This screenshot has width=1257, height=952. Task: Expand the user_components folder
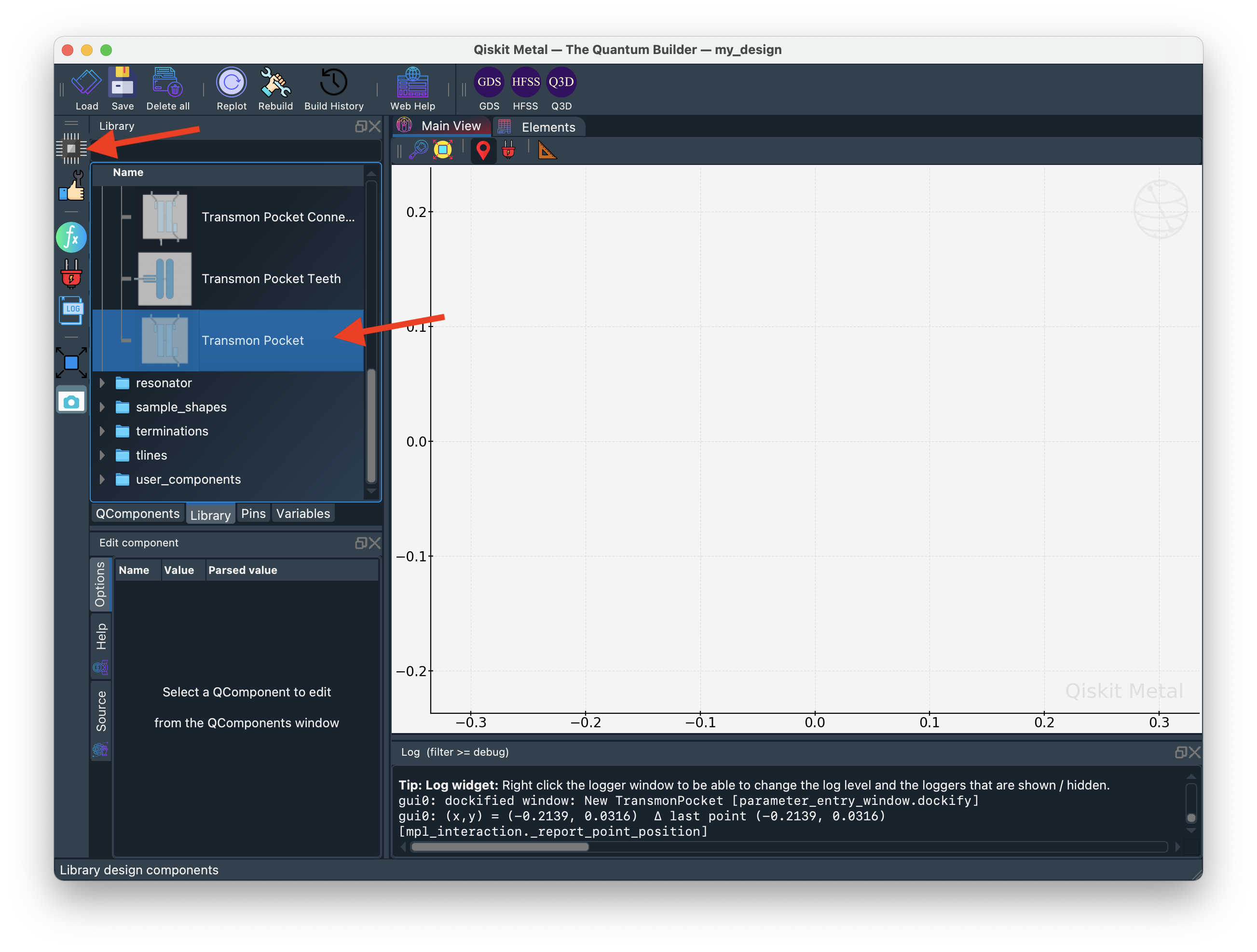(102, 479)
